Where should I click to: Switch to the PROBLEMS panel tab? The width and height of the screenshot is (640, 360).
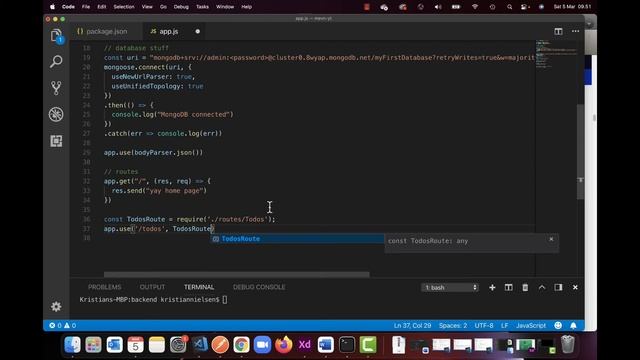(104, 287)
